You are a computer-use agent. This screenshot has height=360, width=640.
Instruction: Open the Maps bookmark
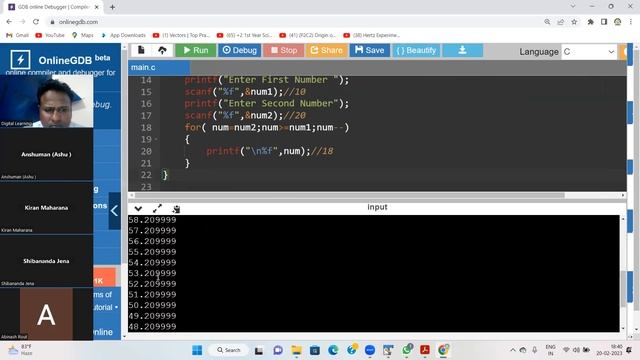pos(83,35)
